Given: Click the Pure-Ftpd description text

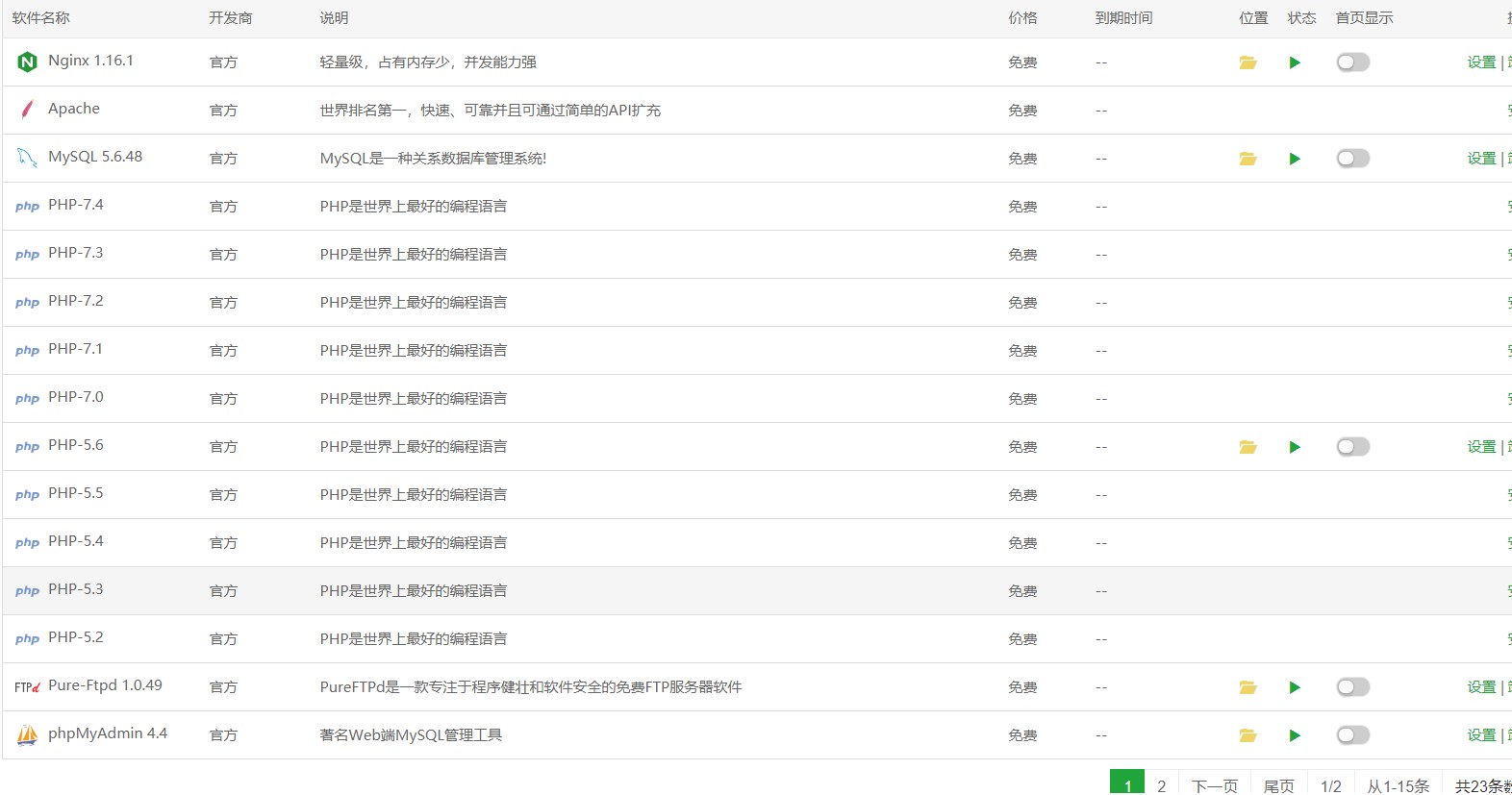Looking at the screenshot, I should pyautogui.click(x=531, y=687).
